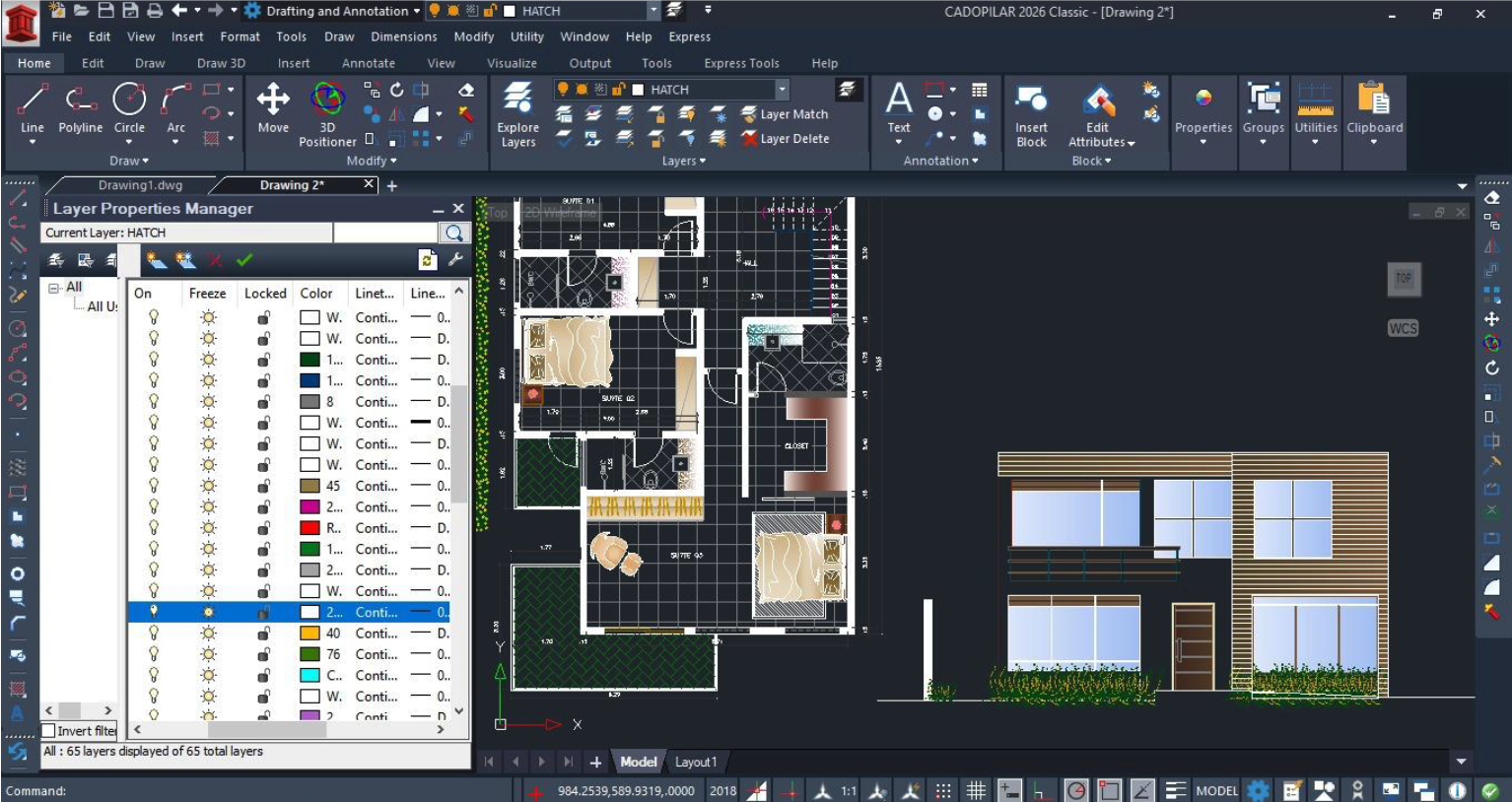The height and width of the screenshot is (802, 1512).
Task: Expand the Drafting and Annotation workspace dropdown
Action: click(x=417, y=11)
